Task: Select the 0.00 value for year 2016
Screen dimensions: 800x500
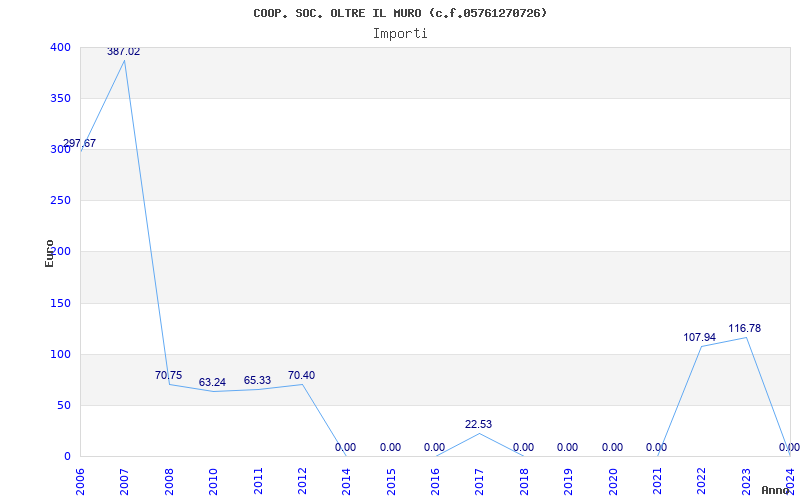Action: click(x=434, y=448)
